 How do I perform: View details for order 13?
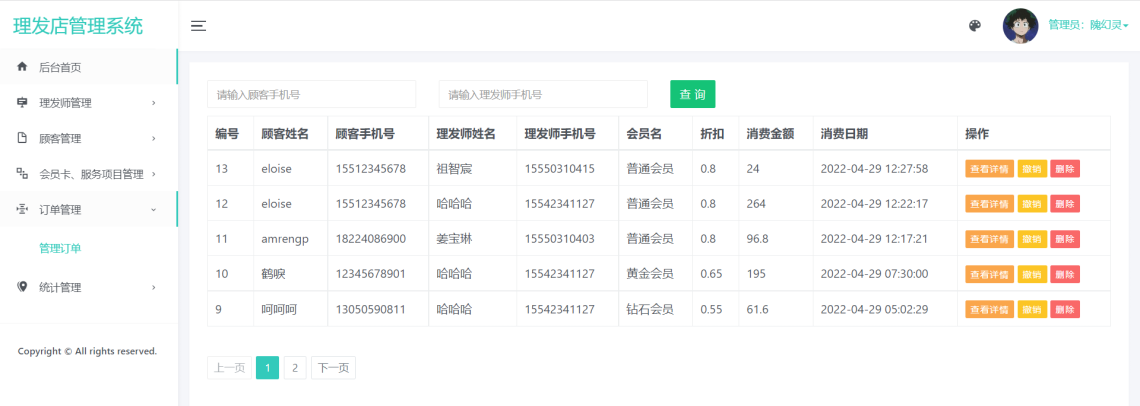click(989, 169)
